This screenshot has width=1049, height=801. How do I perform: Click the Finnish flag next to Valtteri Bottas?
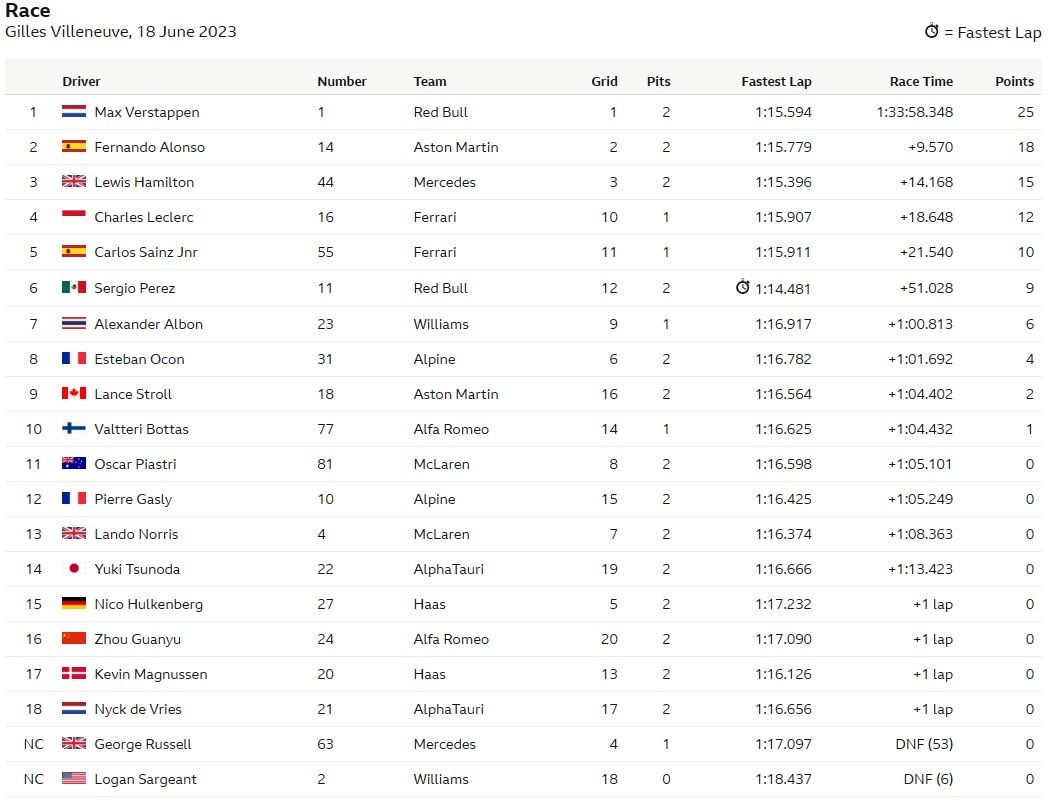[x=74, y=429]
